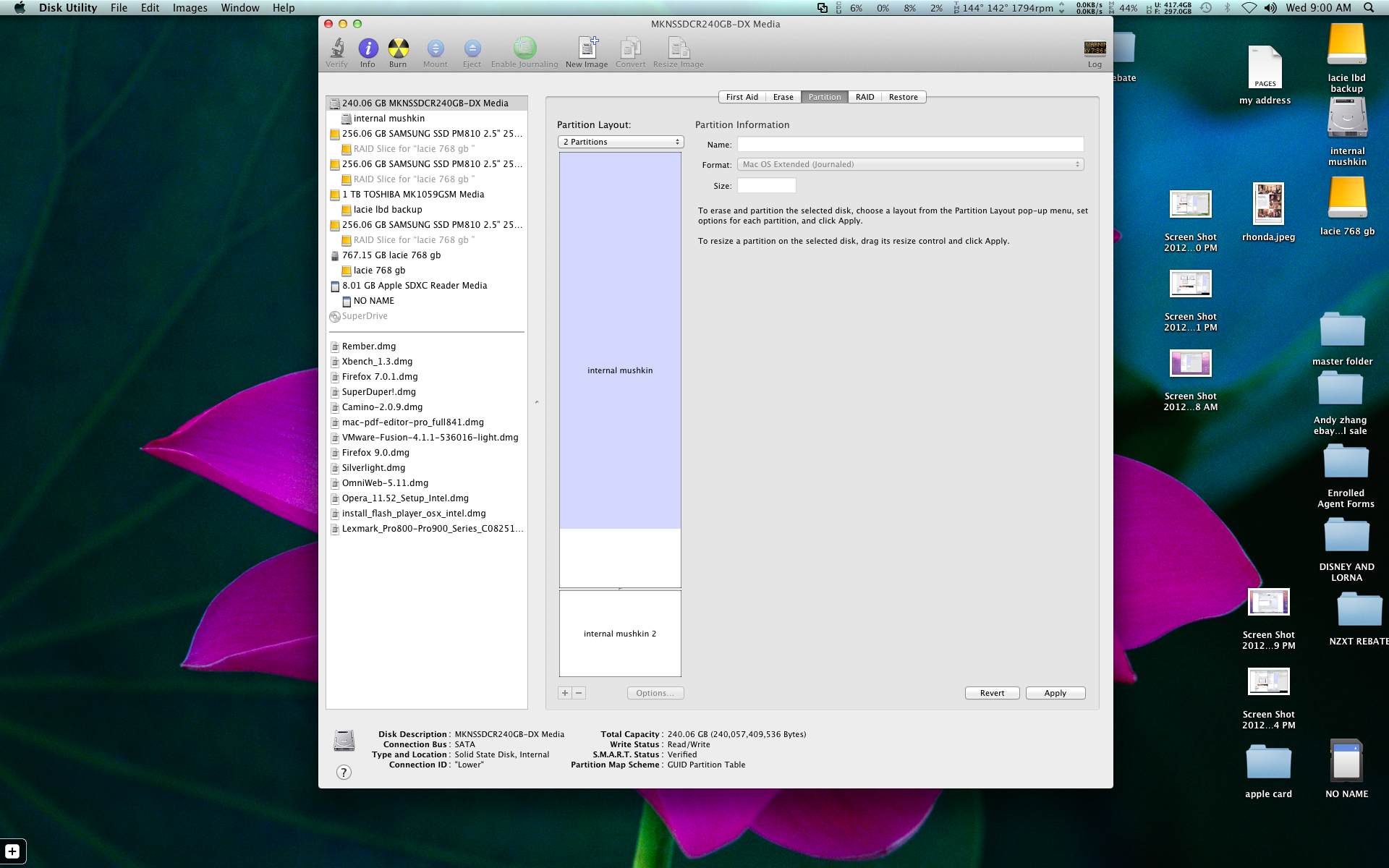Click the partition Name input field
Image resolution: width=1389 pixels, height=868 pixels.
click(x=910, y=144)
